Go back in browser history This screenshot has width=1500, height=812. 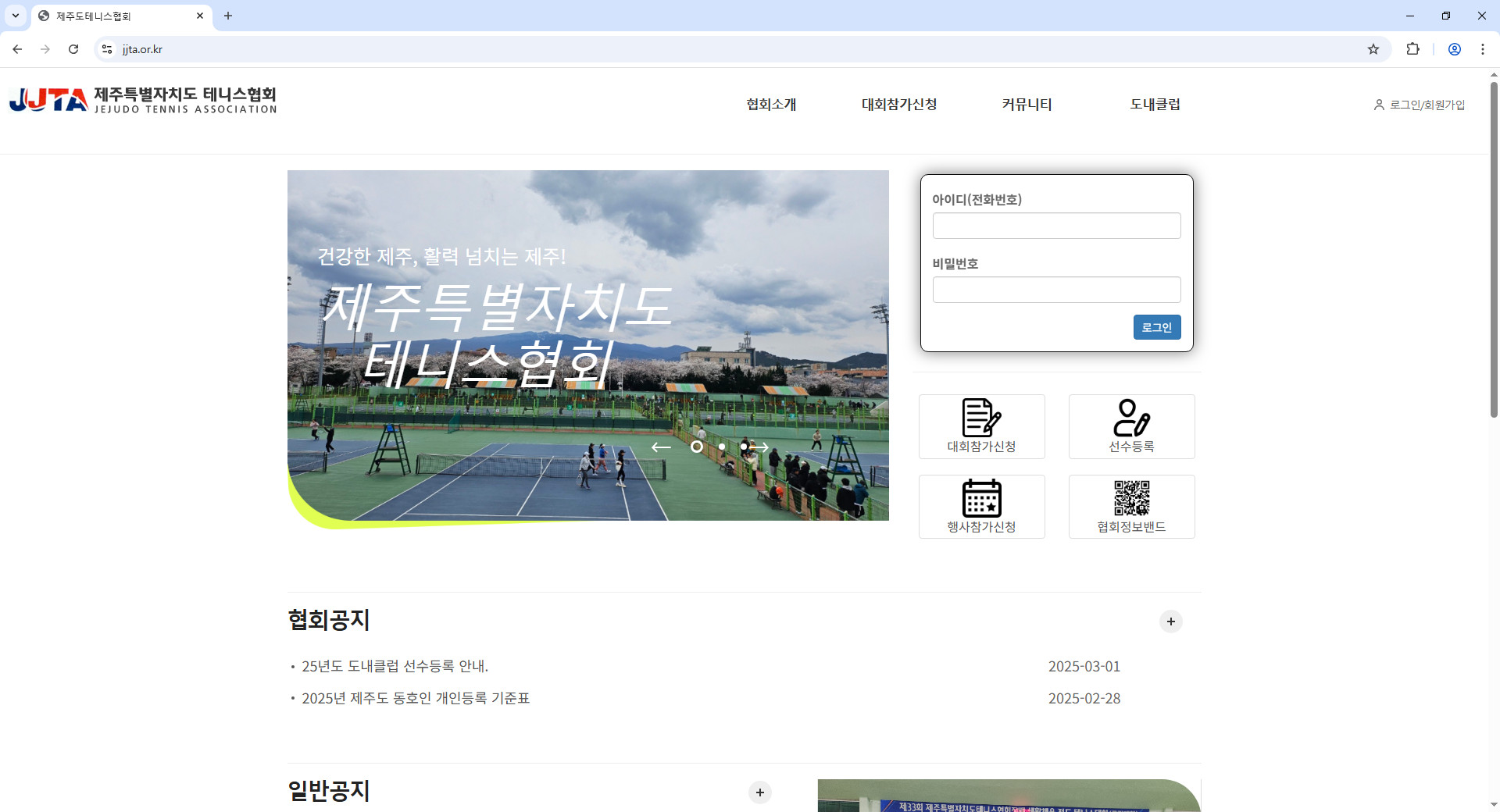click(17, 49)
